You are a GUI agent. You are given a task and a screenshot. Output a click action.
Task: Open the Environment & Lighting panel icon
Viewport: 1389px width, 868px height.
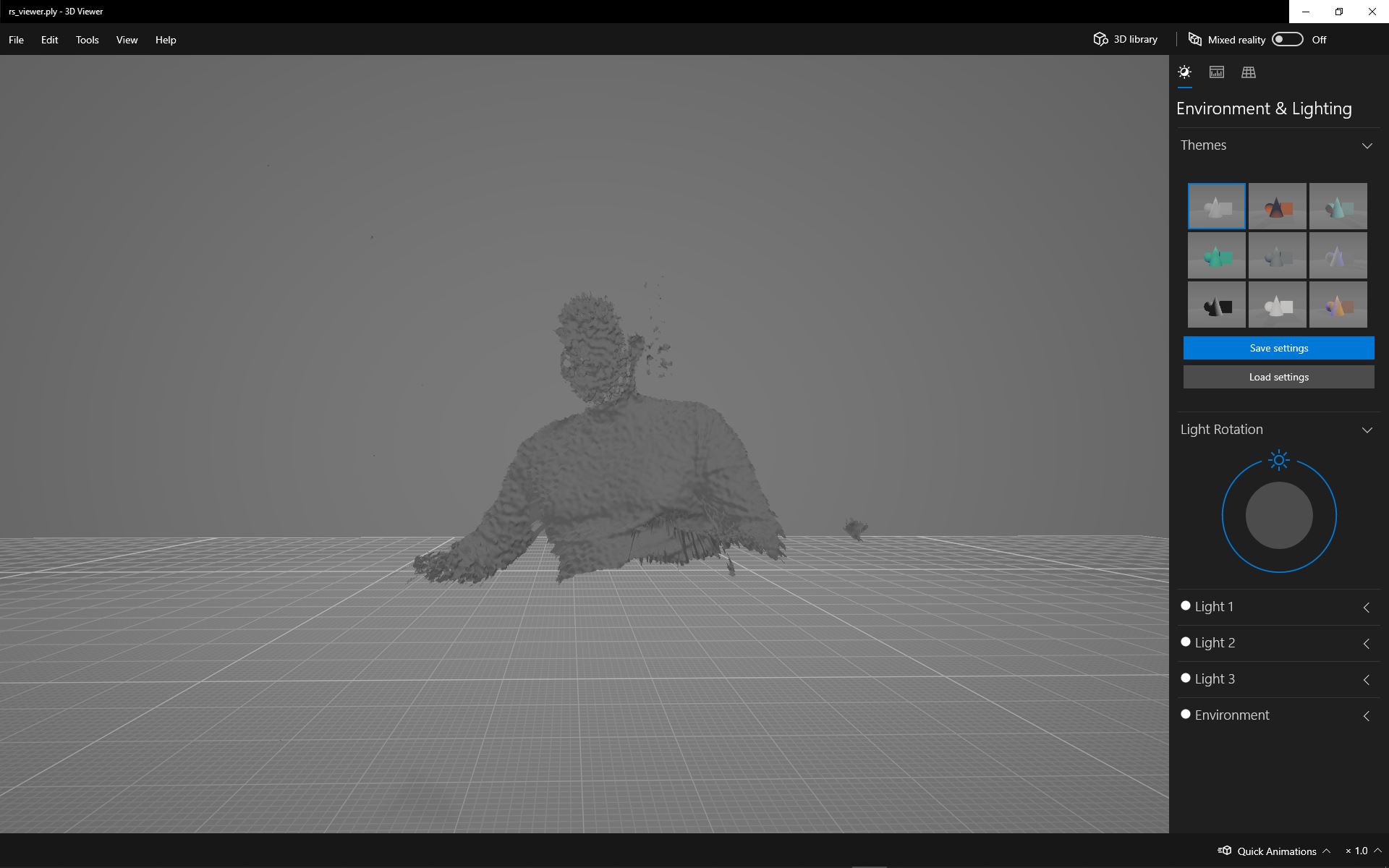tap(1184, 72)
